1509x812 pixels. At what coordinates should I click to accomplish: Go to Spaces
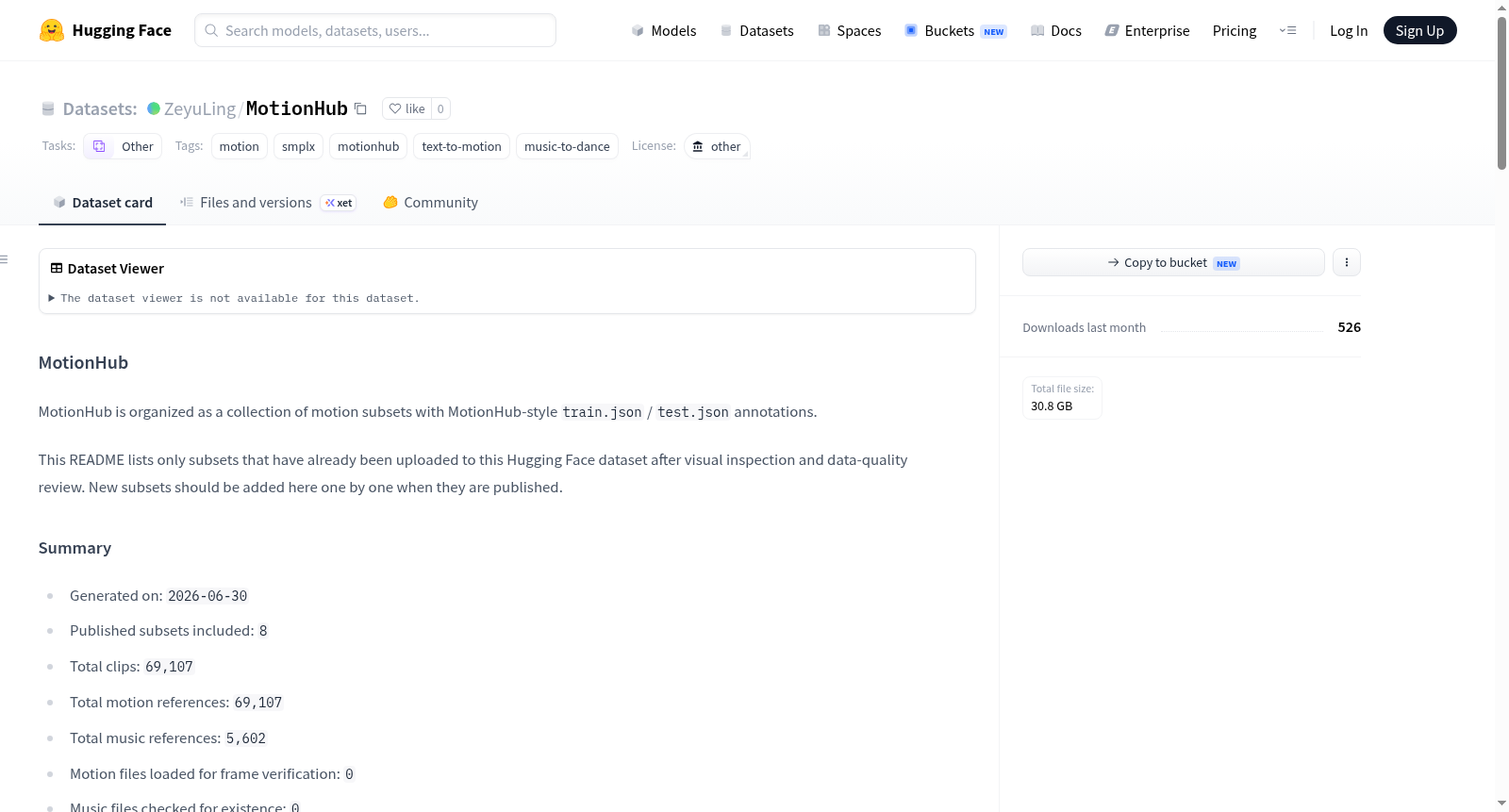[849, 30]
